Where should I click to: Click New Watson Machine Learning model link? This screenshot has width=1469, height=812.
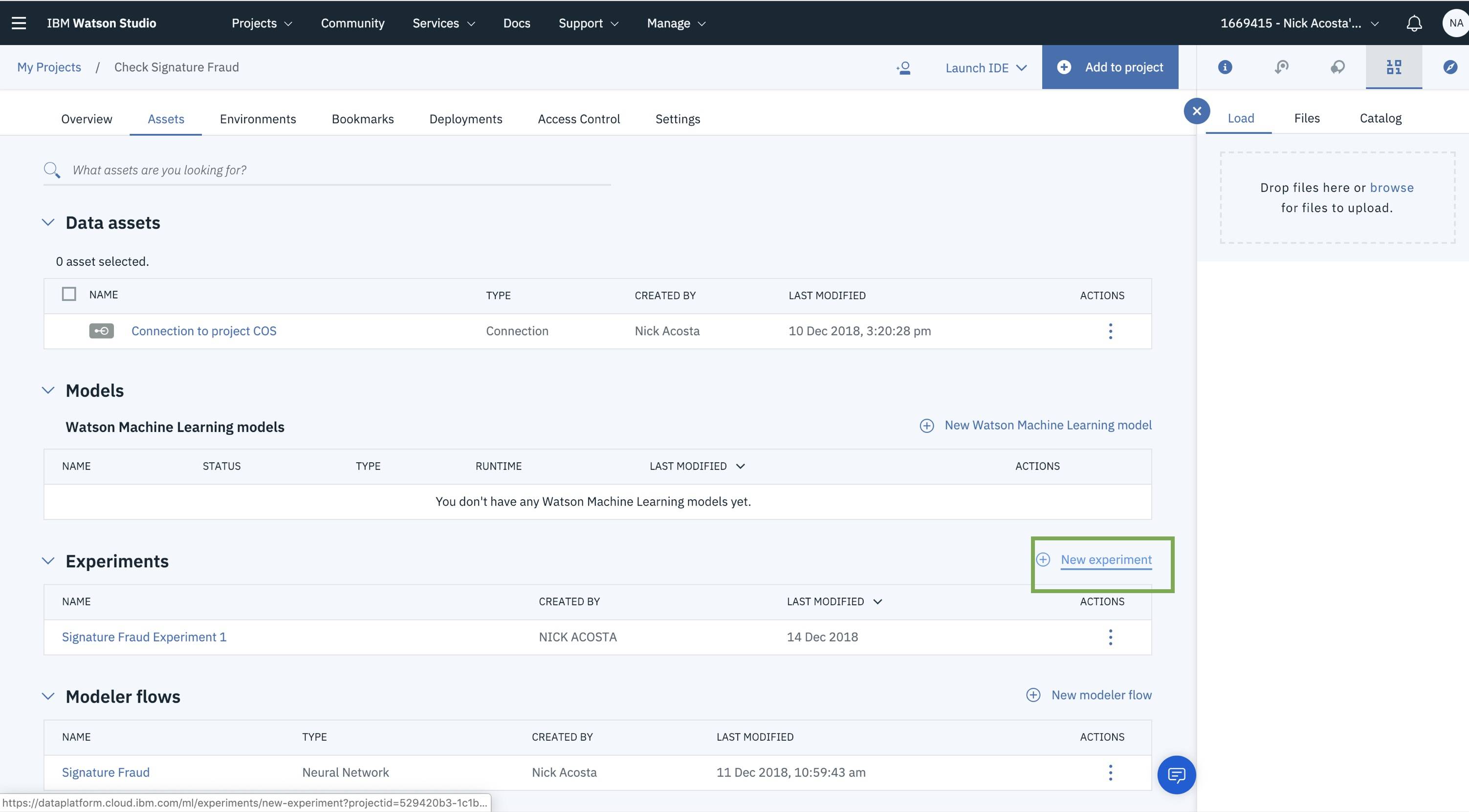point(1048,425)
